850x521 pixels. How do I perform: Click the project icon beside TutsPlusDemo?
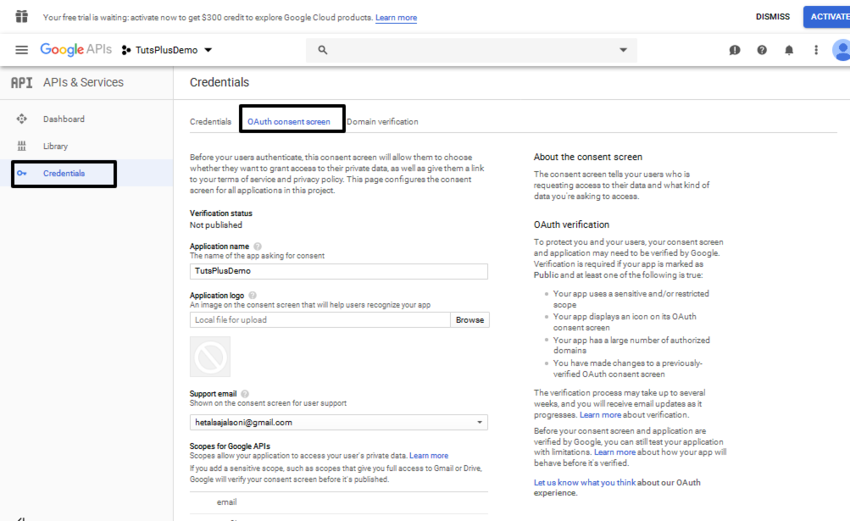[126, 50]
